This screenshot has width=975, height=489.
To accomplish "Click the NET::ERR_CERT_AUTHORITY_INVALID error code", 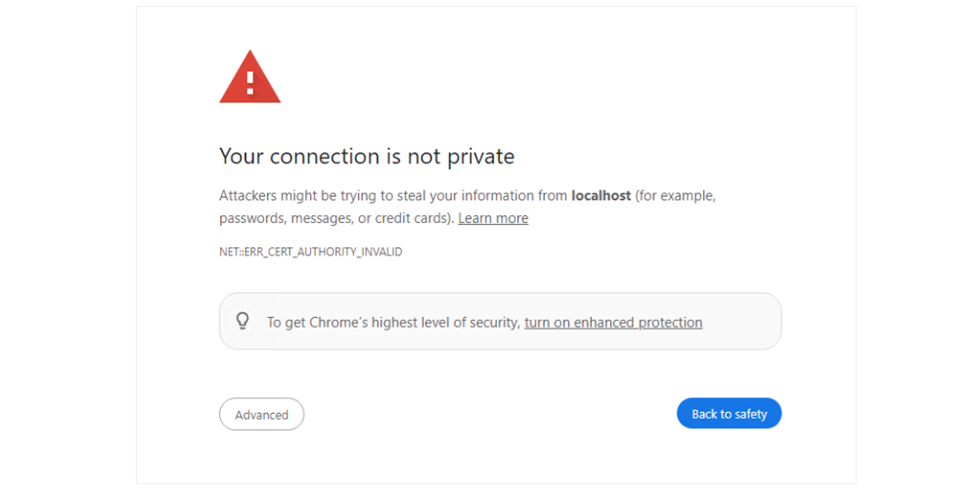I will pos(310,252).
